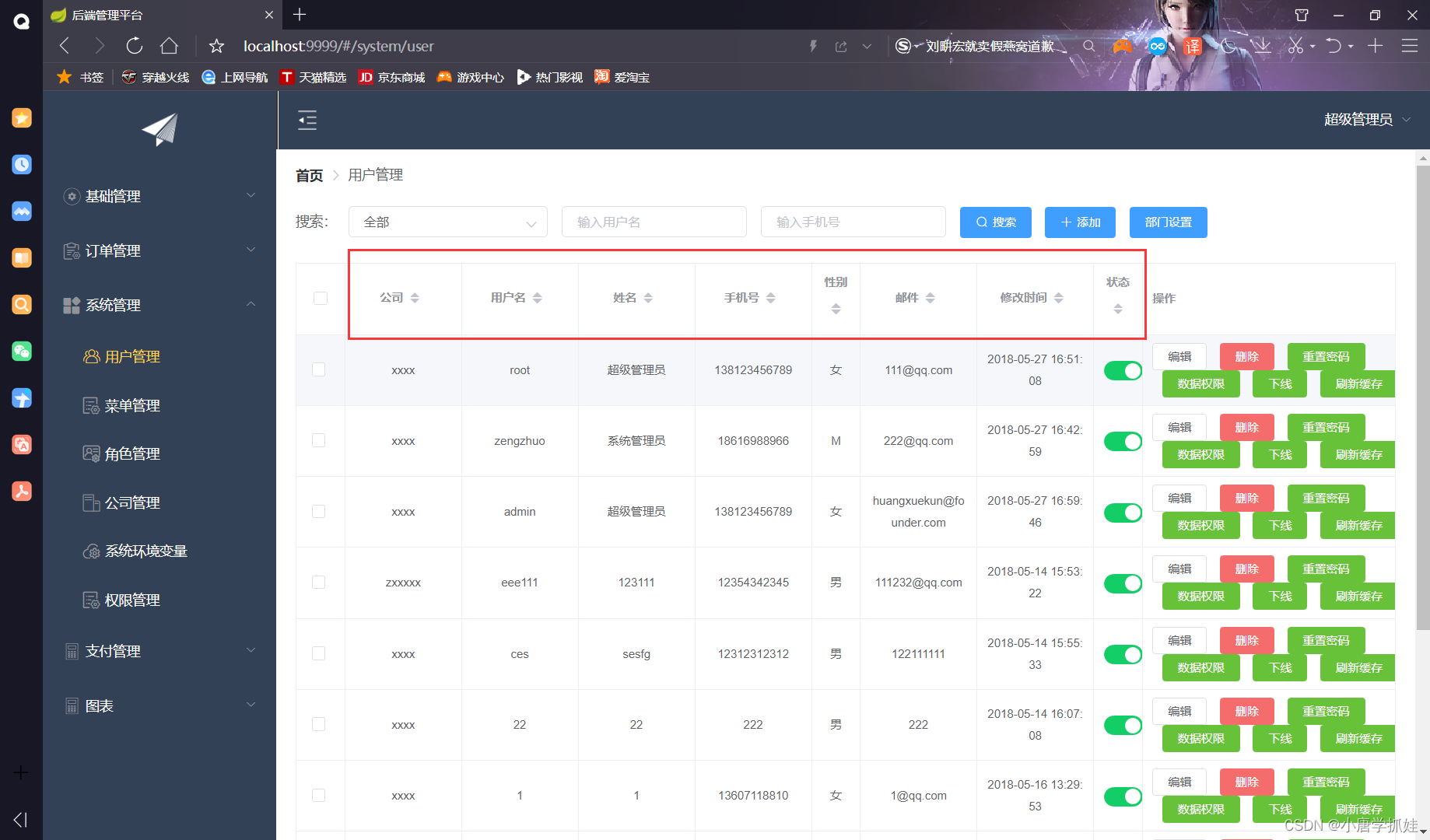Screen dimensions: 1430x840
Task: Click the page vertical scrollbar thumb
Action: click(x=1422, y=397)
